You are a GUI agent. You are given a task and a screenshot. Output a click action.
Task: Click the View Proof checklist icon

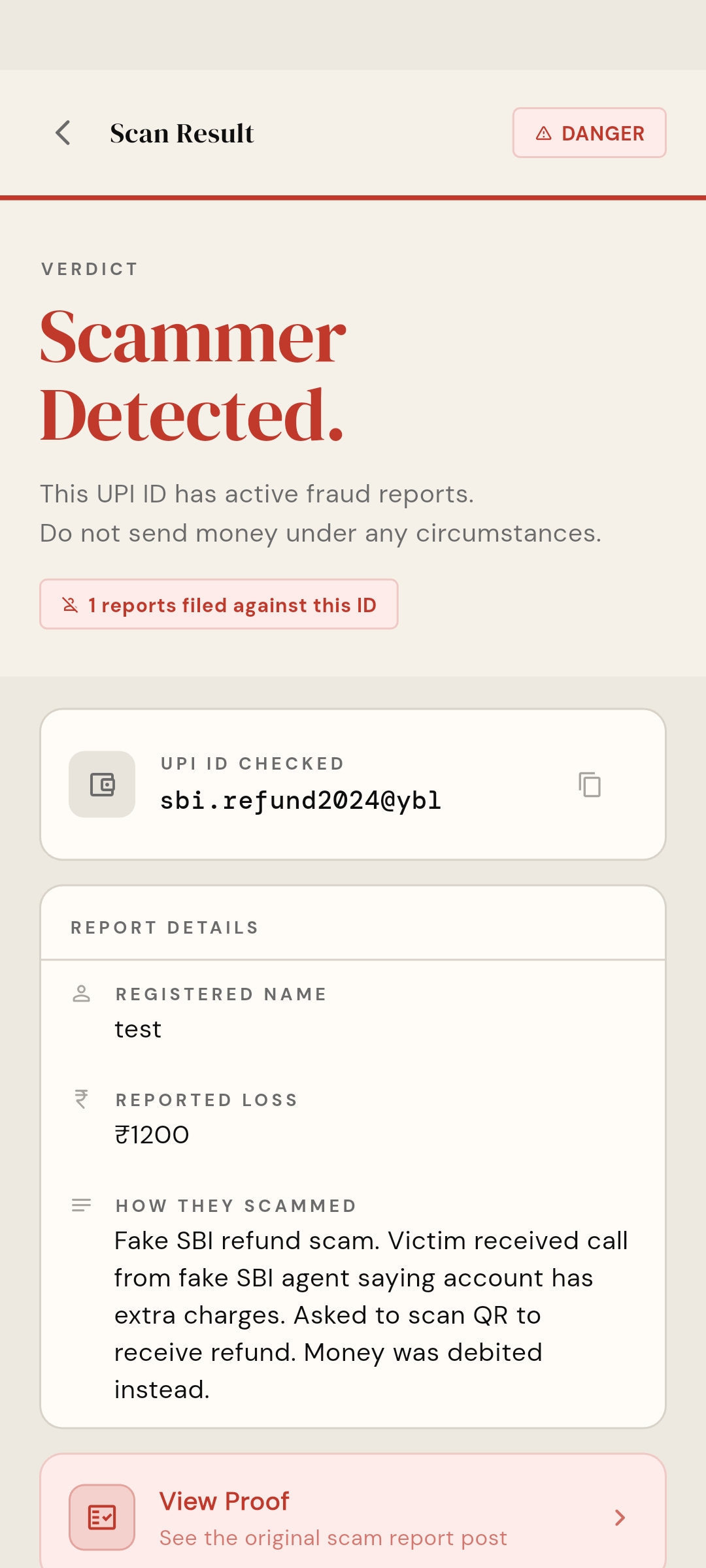pyautogui.click(x=102, y=1517)
